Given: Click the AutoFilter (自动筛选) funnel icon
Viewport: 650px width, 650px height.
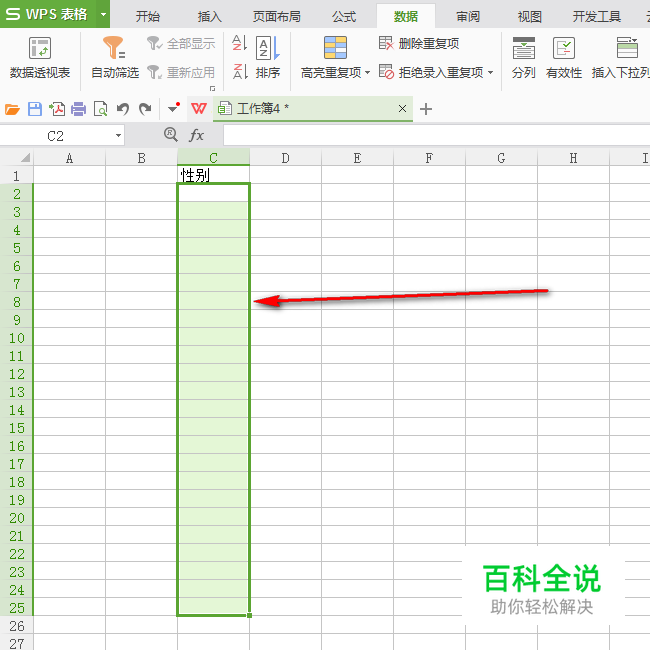Looking at the screenshot, I should tap(114, 47).
